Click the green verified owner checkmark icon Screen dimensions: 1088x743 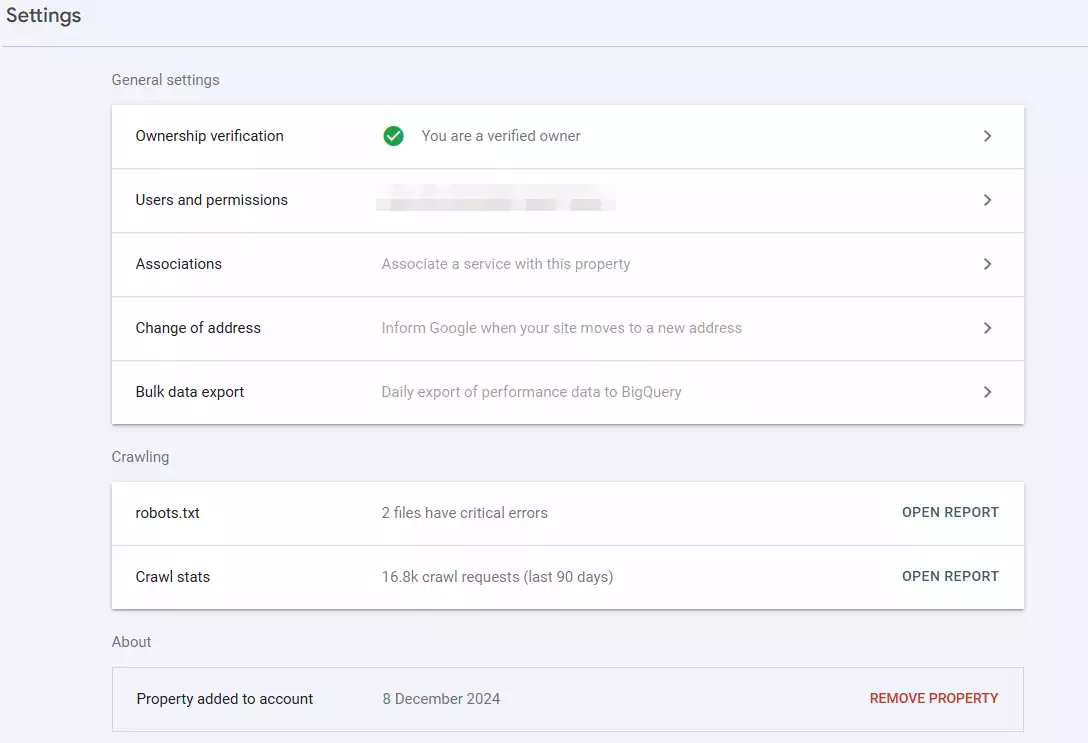394,135
